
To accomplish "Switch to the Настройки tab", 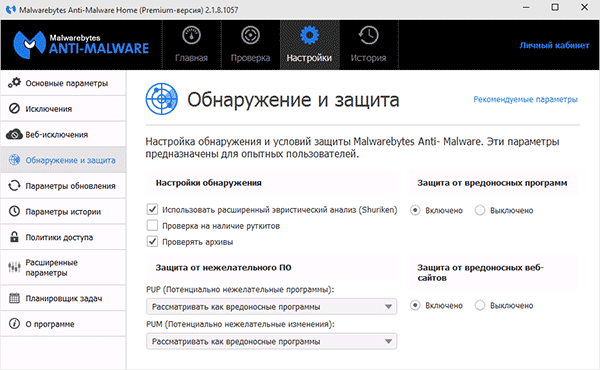I will (x=309, y=45).
